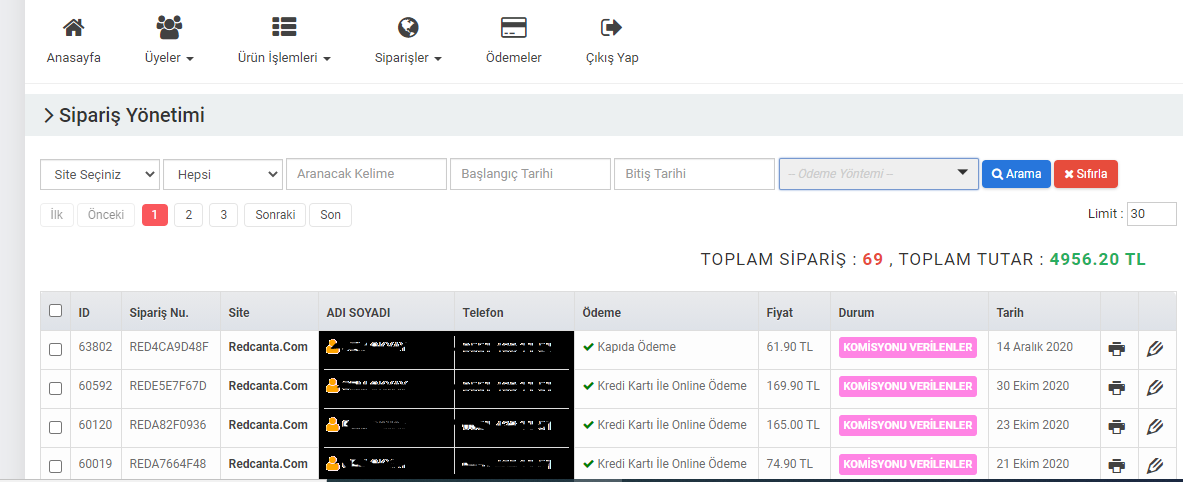Open the Siparişler globe icon
The image size is (1183, 482).
[x=408, y=28]
